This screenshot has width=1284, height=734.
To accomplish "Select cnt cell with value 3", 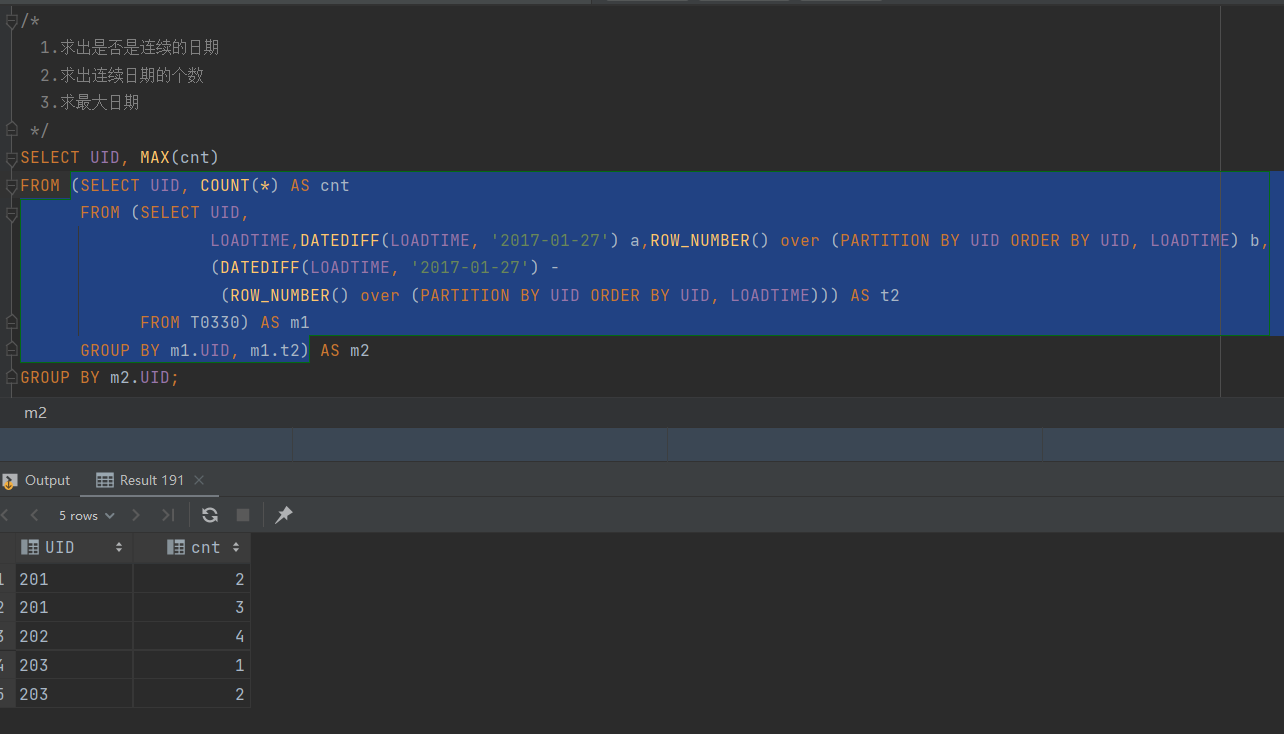I will pyautogui.click(x=191, y=607).
